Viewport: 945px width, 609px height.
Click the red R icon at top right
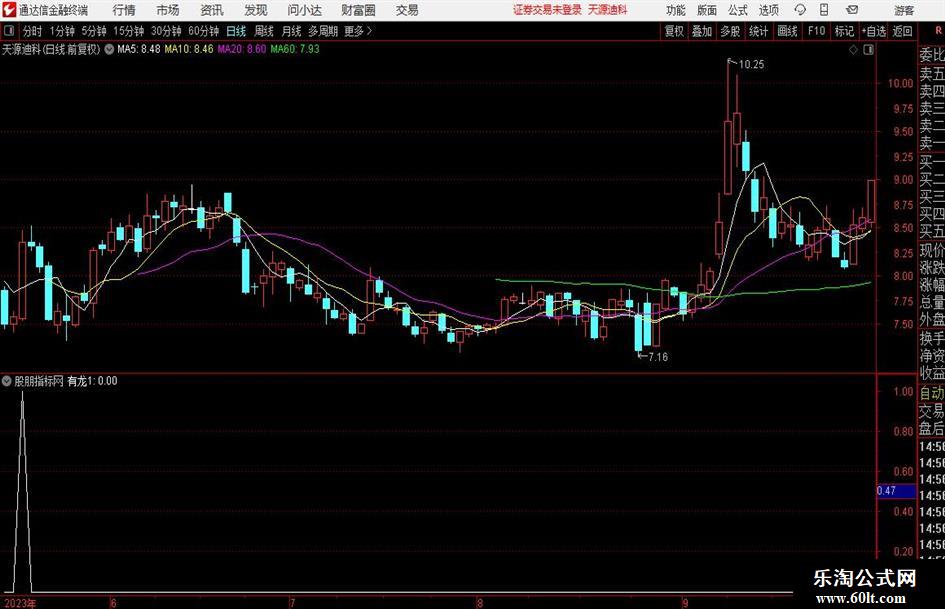click(937, 31)
